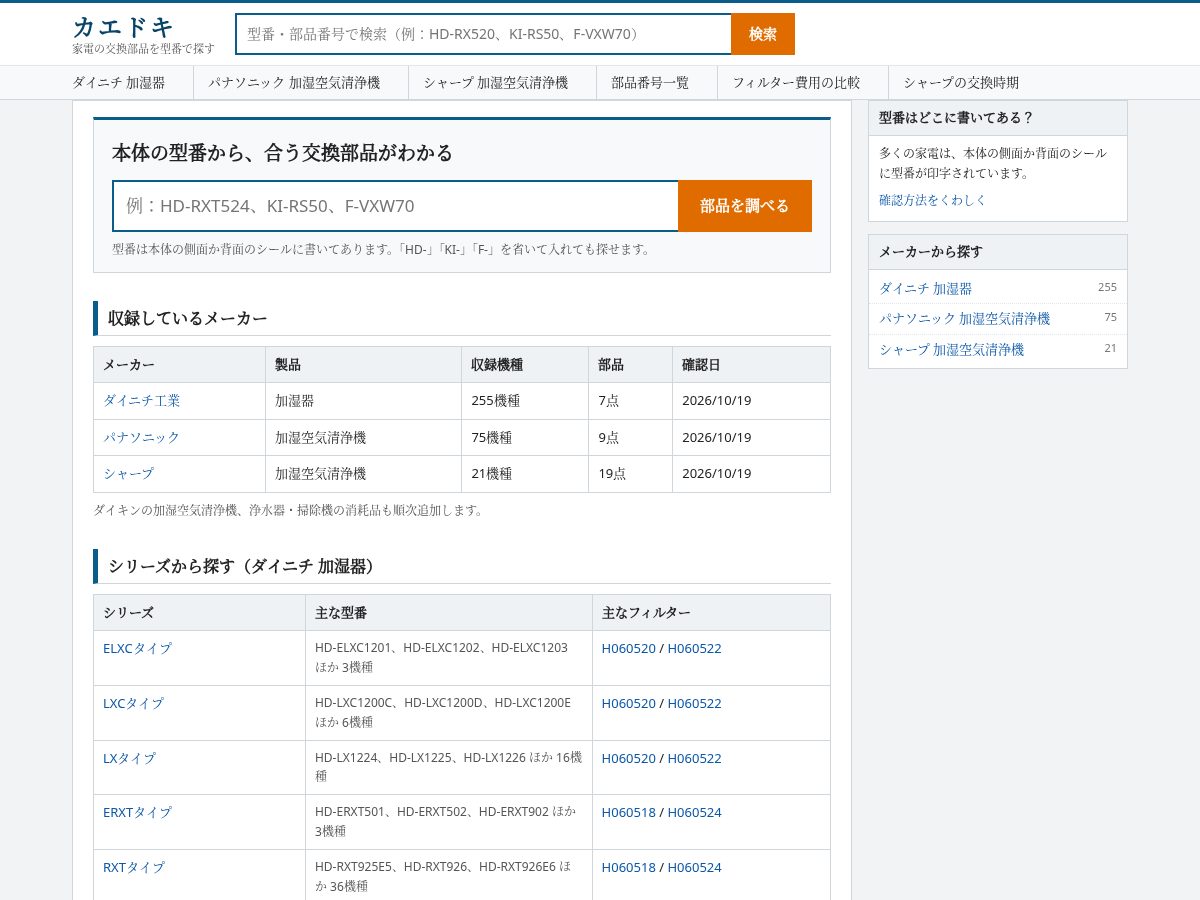The width and height of the screenshot is (1200, 900).
Task: Open H060518 filter in RXTタイプ row
Action: [629, 867]
